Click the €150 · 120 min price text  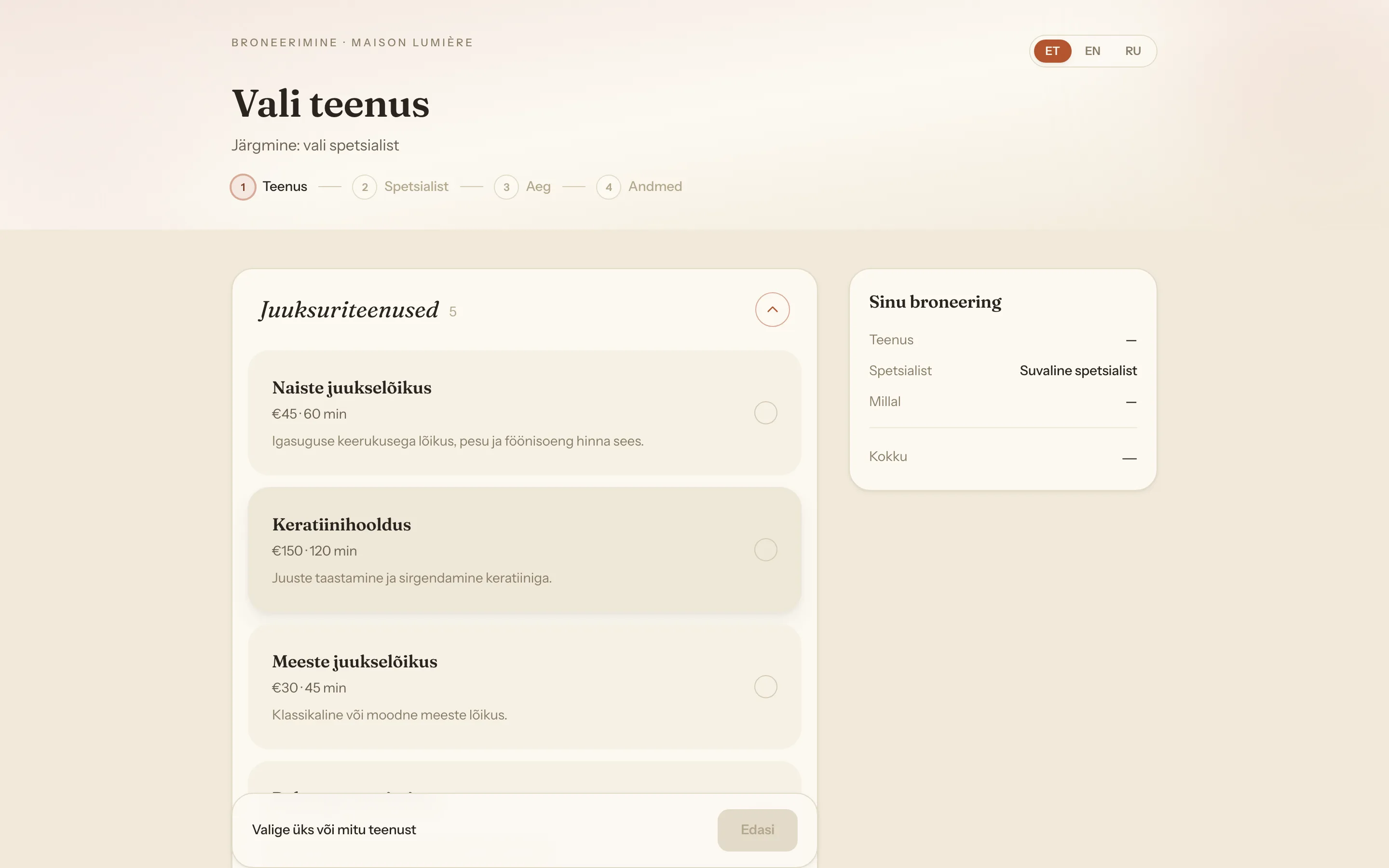[314, 551]
